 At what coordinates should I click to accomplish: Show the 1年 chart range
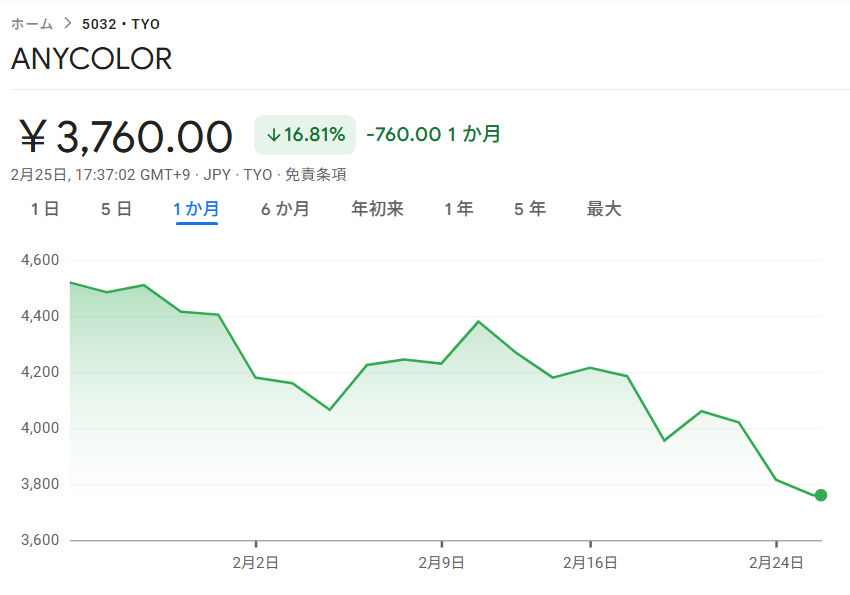(x=459, y=209)
